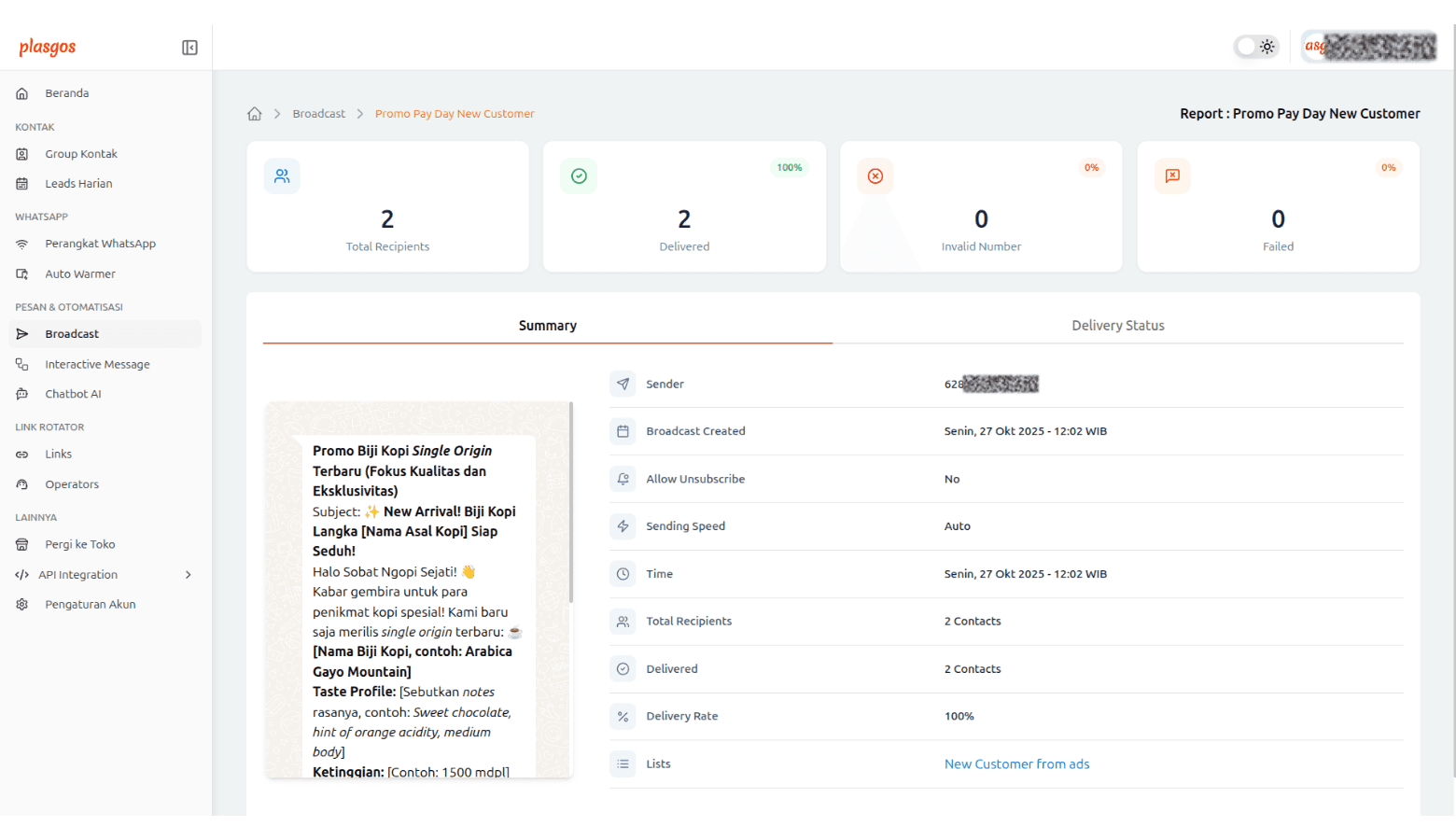Click the Chatbot AI icon
The height and width of the screenshot is (840, 1456).
22,394
